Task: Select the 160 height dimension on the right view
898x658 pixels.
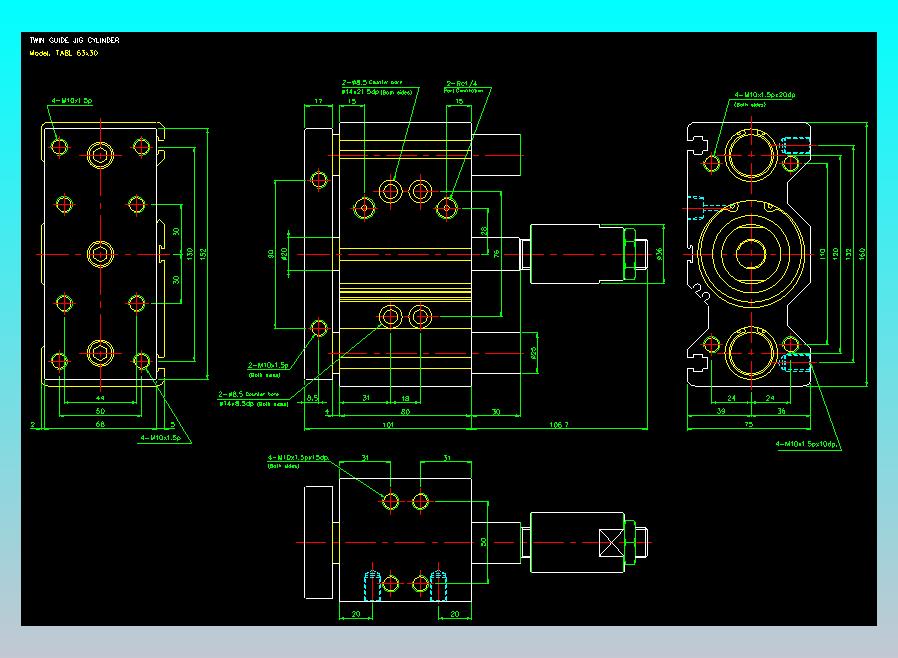Action: (862, 253)
